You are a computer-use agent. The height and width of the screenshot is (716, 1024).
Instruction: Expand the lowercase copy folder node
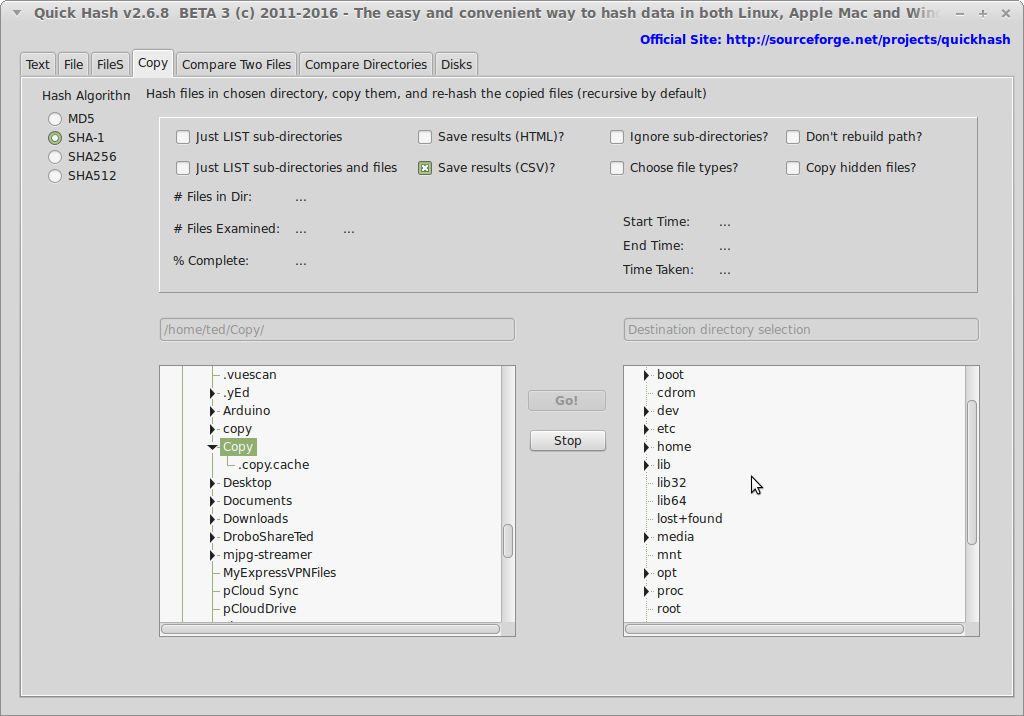(212, 429)
